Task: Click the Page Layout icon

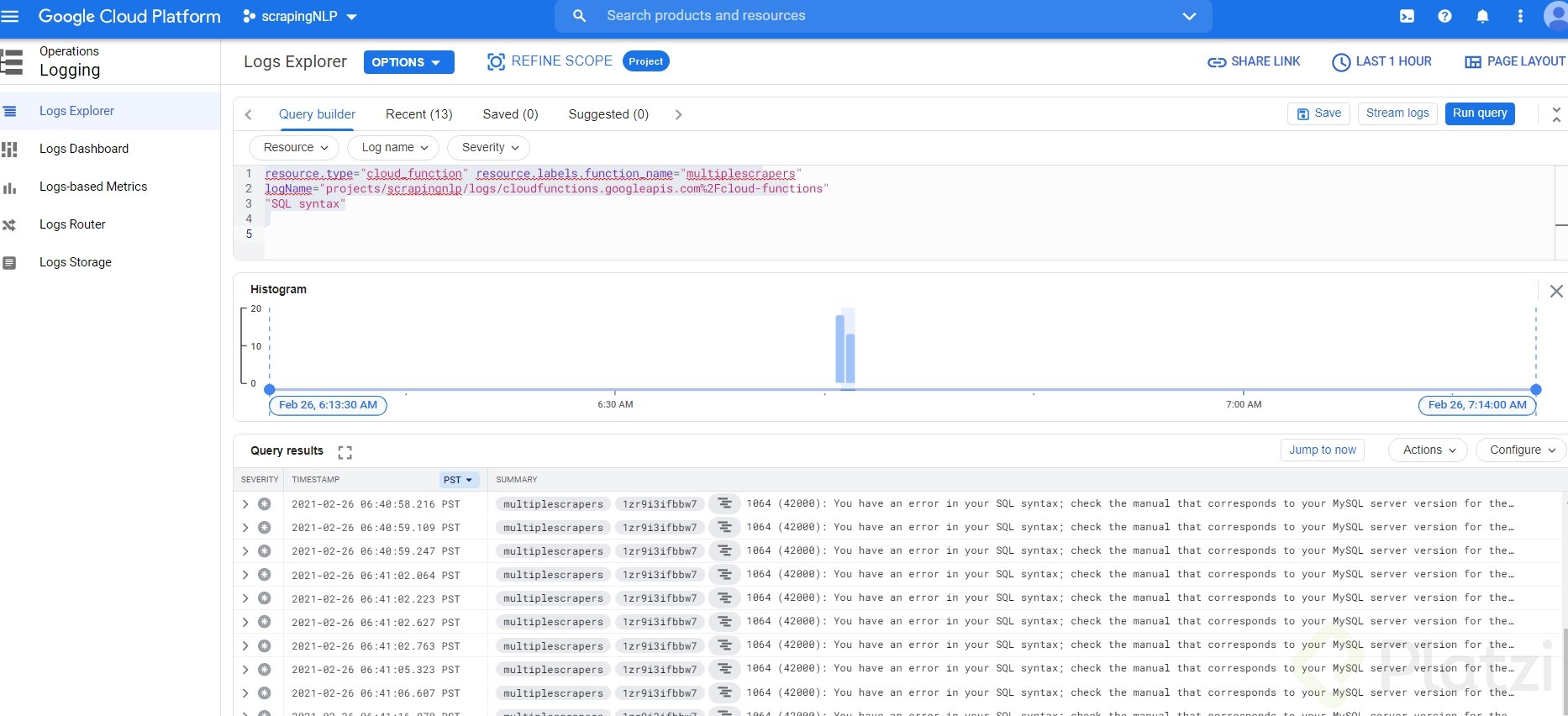Action: [x=1472, y=62]
